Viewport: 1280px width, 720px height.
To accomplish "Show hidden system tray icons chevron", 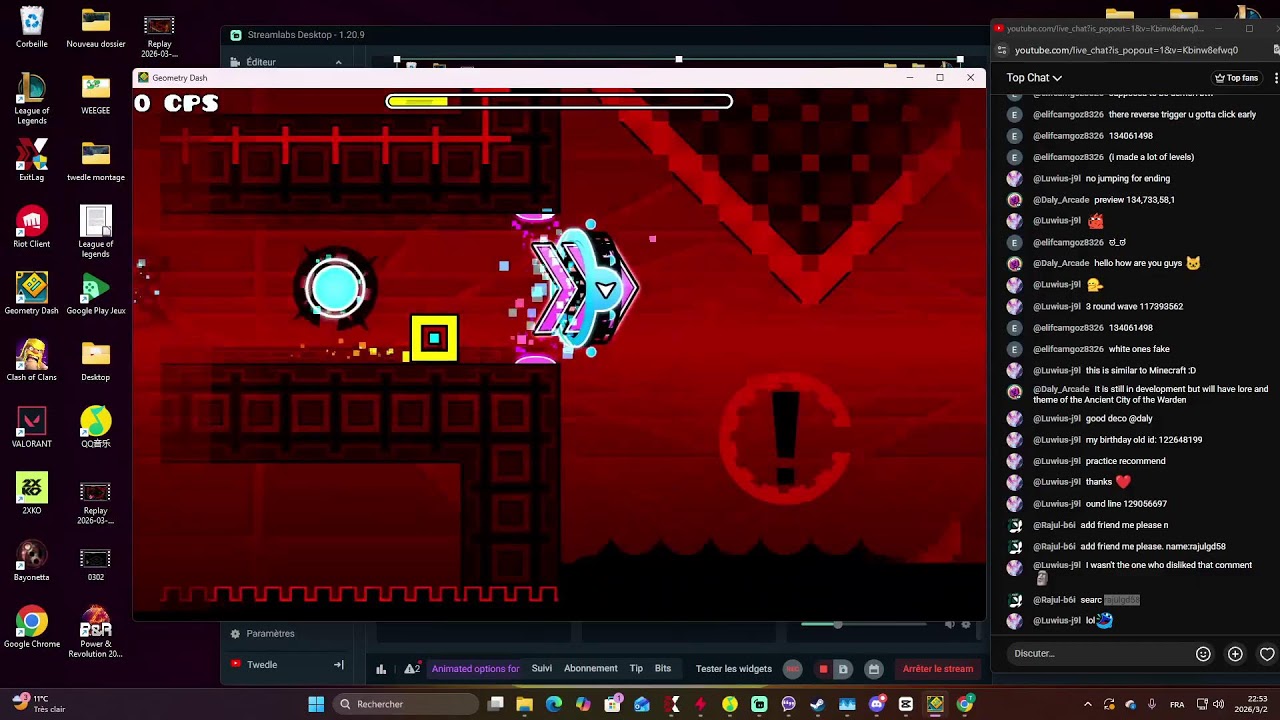I will (1088, 704).
